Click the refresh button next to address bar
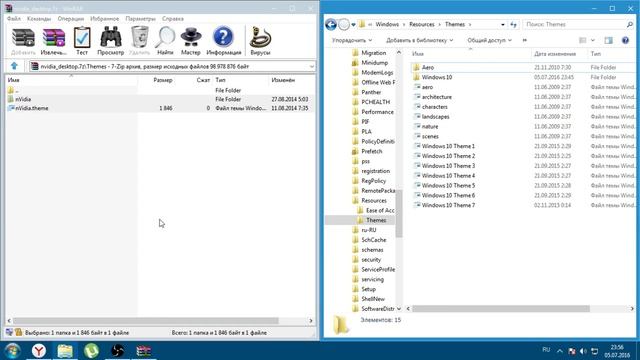Image resolution: width=640 pixels, height=360 pixels. [513, 24]
